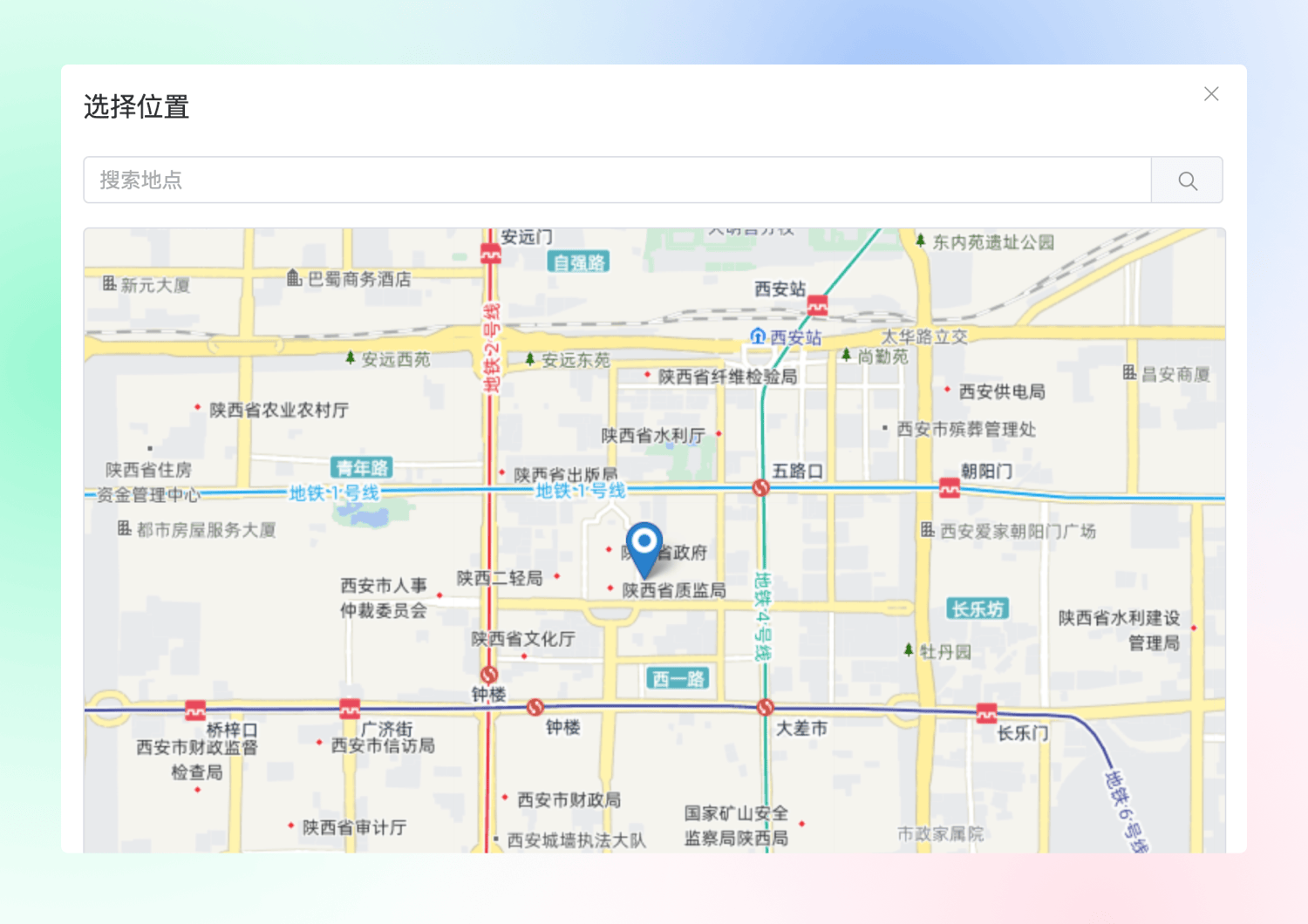The image size is (1308, 924).
Task: Click the 西一路 road label
Action: coord(678,678)
